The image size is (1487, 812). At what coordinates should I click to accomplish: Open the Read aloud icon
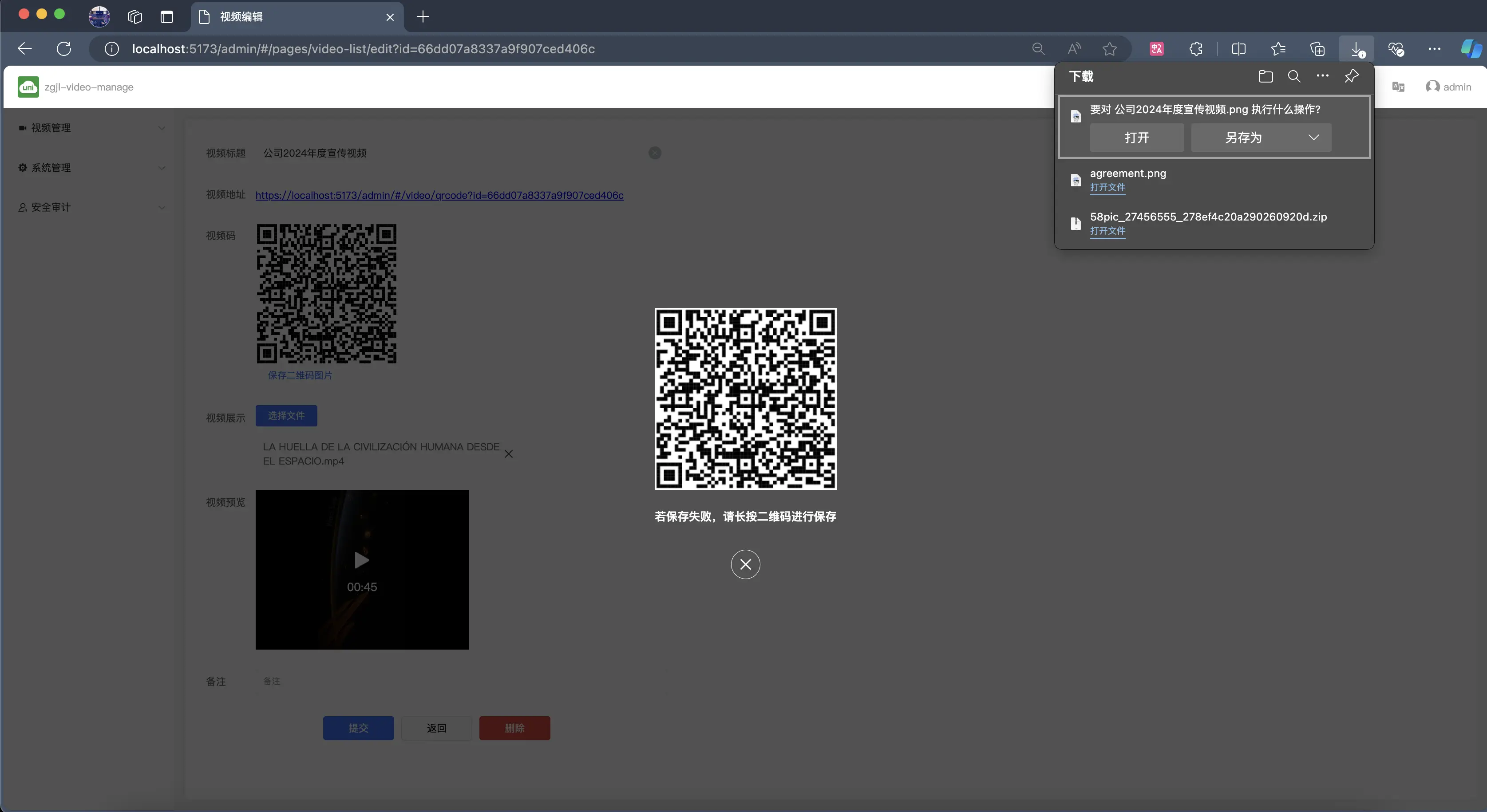tap(1074, 49)
